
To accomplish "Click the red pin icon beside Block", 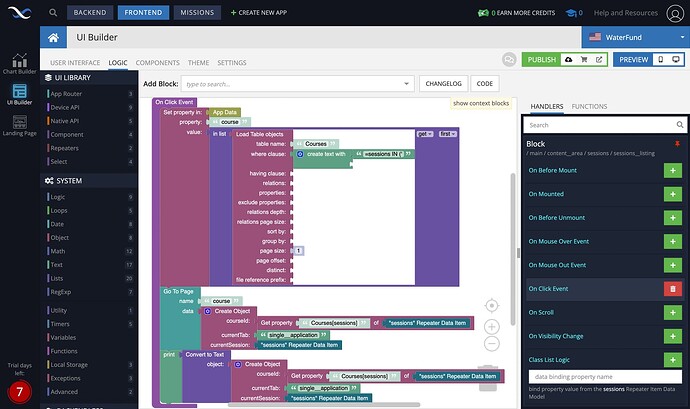I will (x=677, y=144).
